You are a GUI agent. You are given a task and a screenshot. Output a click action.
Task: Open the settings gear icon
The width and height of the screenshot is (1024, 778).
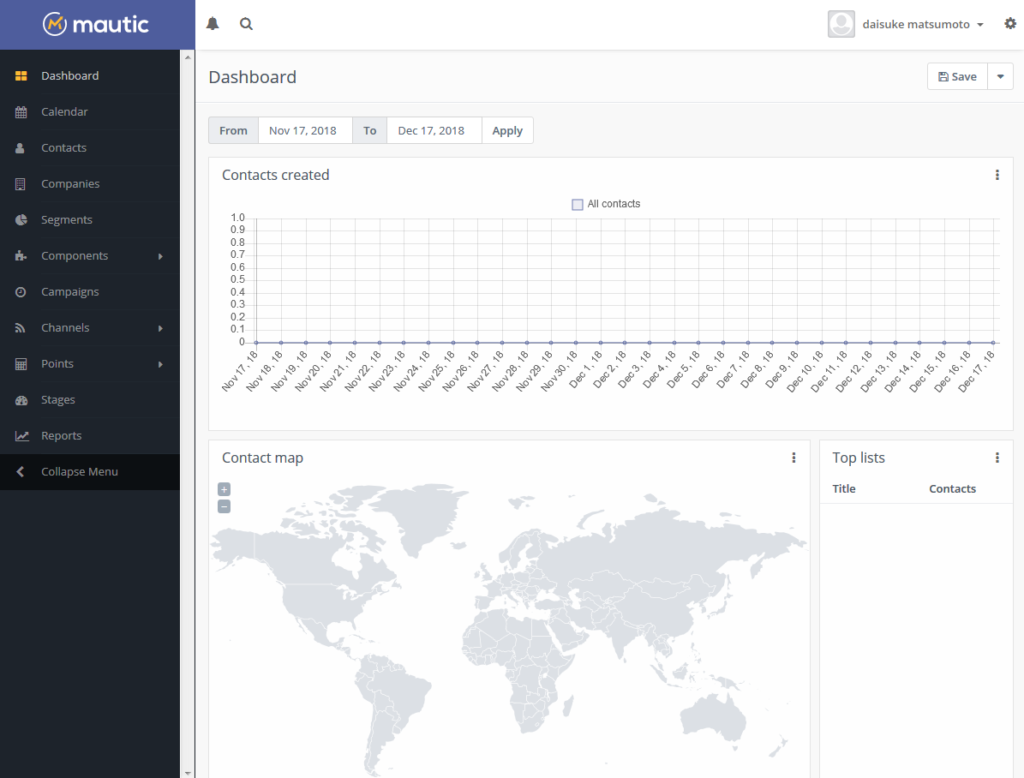click(x=1010, y=24)
